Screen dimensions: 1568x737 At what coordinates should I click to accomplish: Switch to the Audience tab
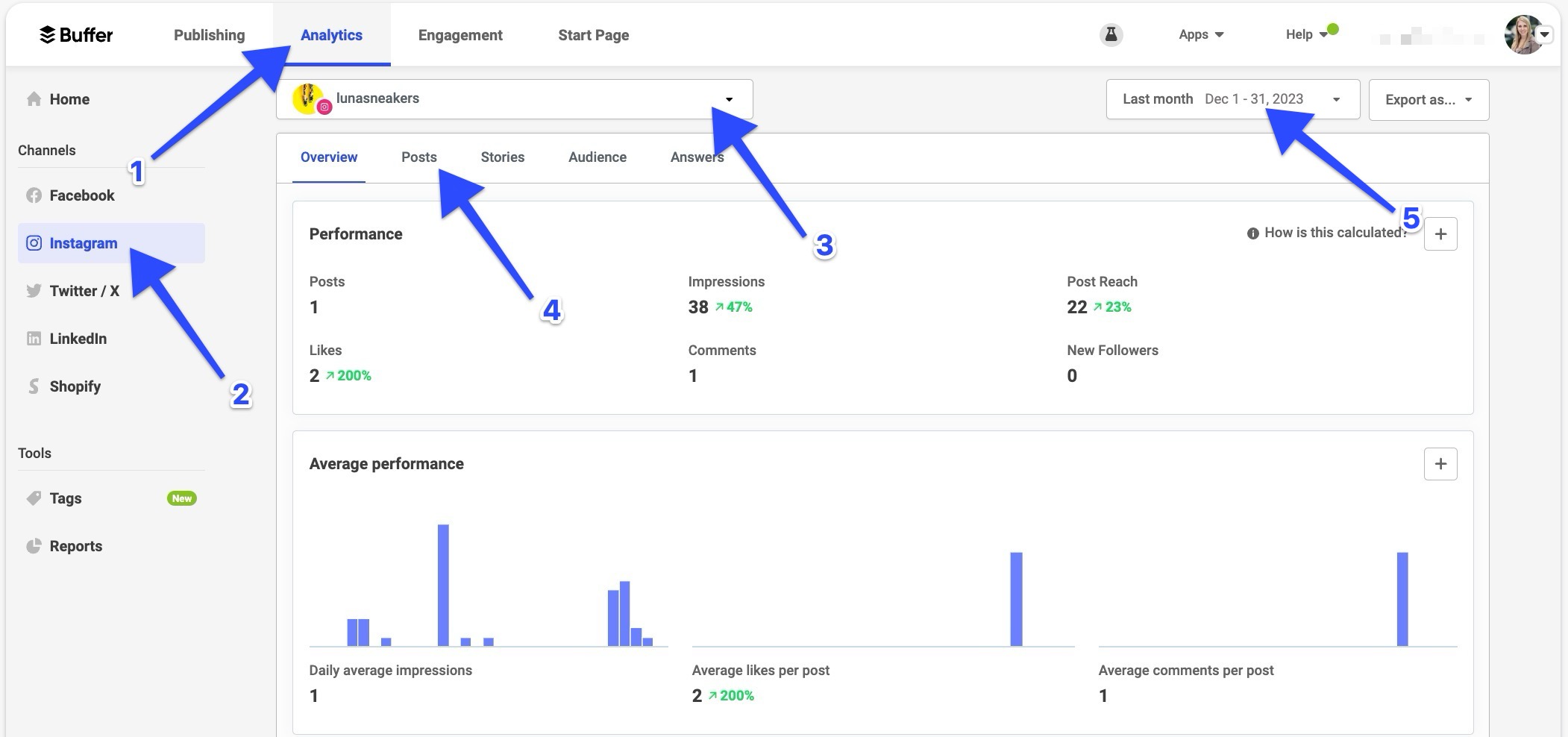pos(597,157)
